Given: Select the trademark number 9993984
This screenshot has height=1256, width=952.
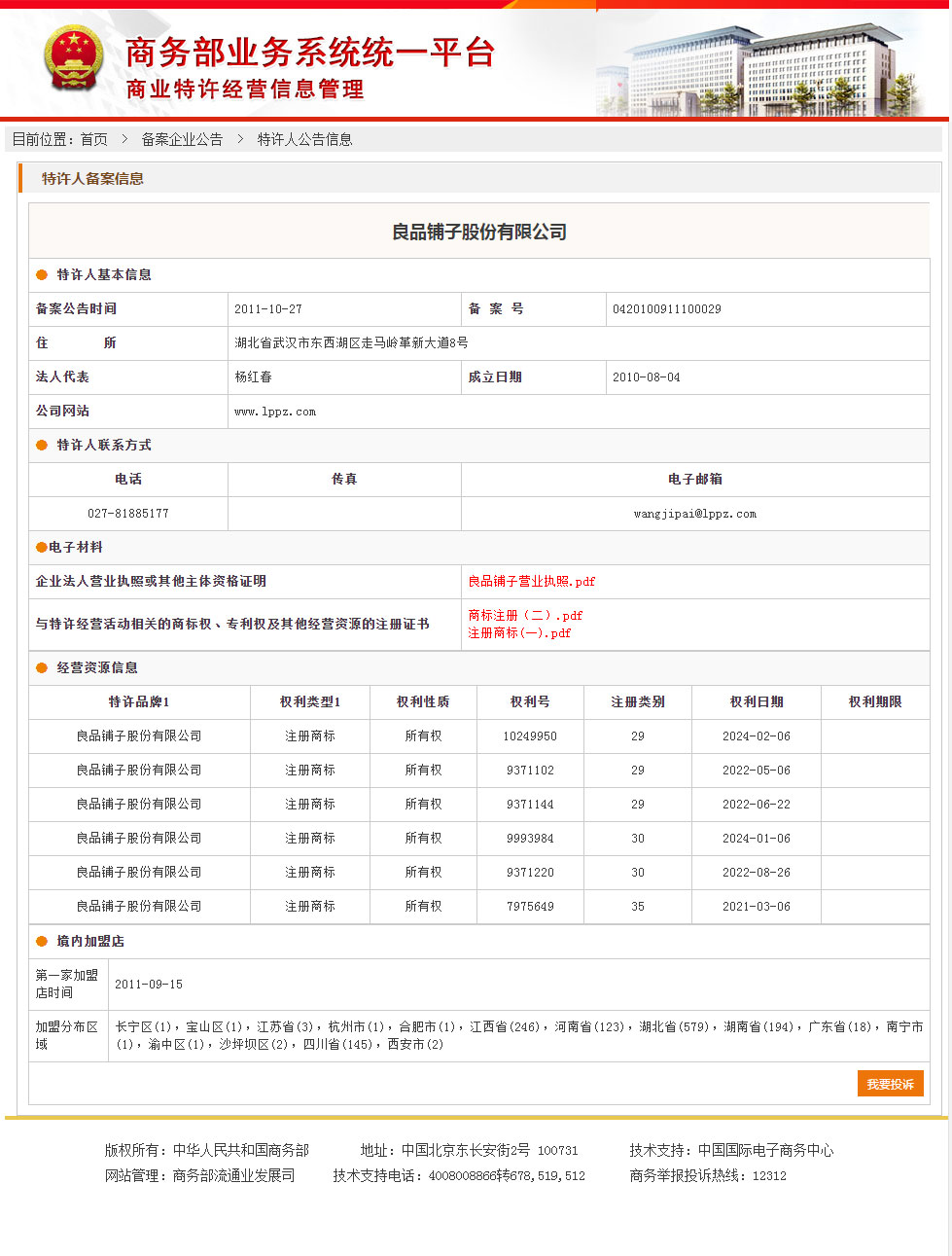Looking at the screenshot, I should pyautogui.click(x=530, y=839).
